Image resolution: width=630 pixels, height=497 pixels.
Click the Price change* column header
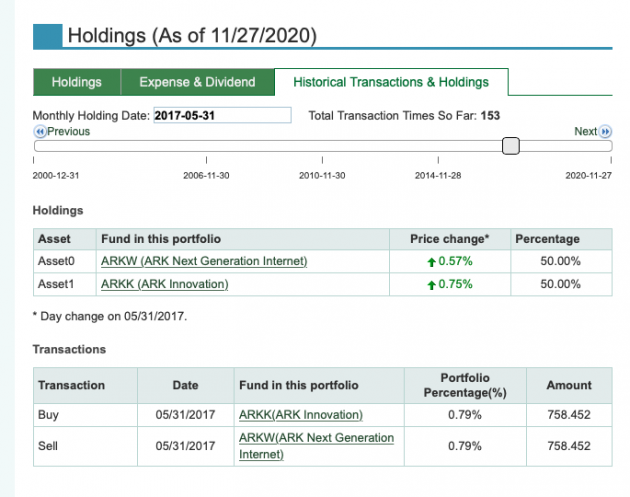click(450, 239)
